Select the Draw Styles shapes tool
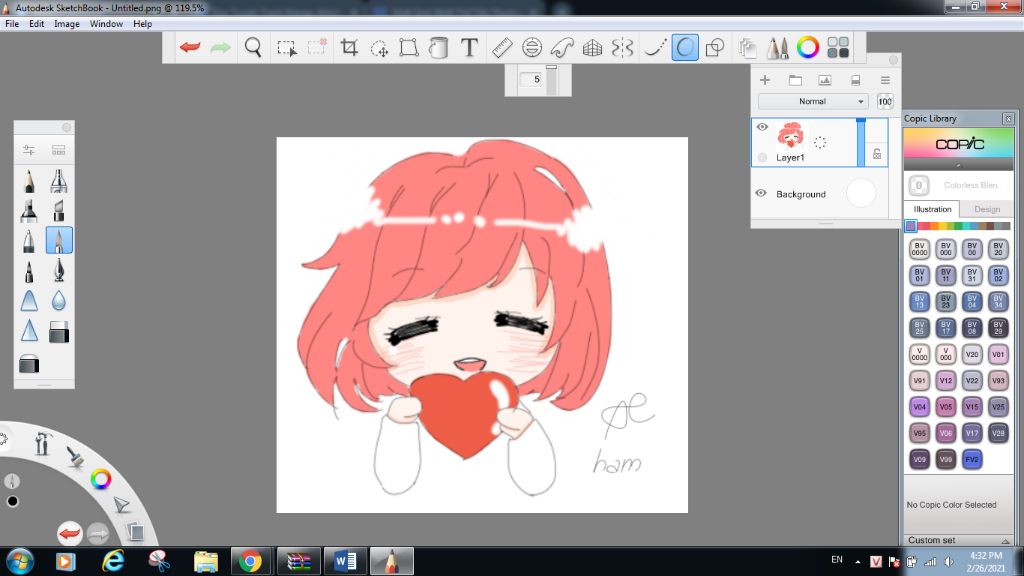Screen dimensions: 1024x576 pyautogui.click(x=715, y=47)
